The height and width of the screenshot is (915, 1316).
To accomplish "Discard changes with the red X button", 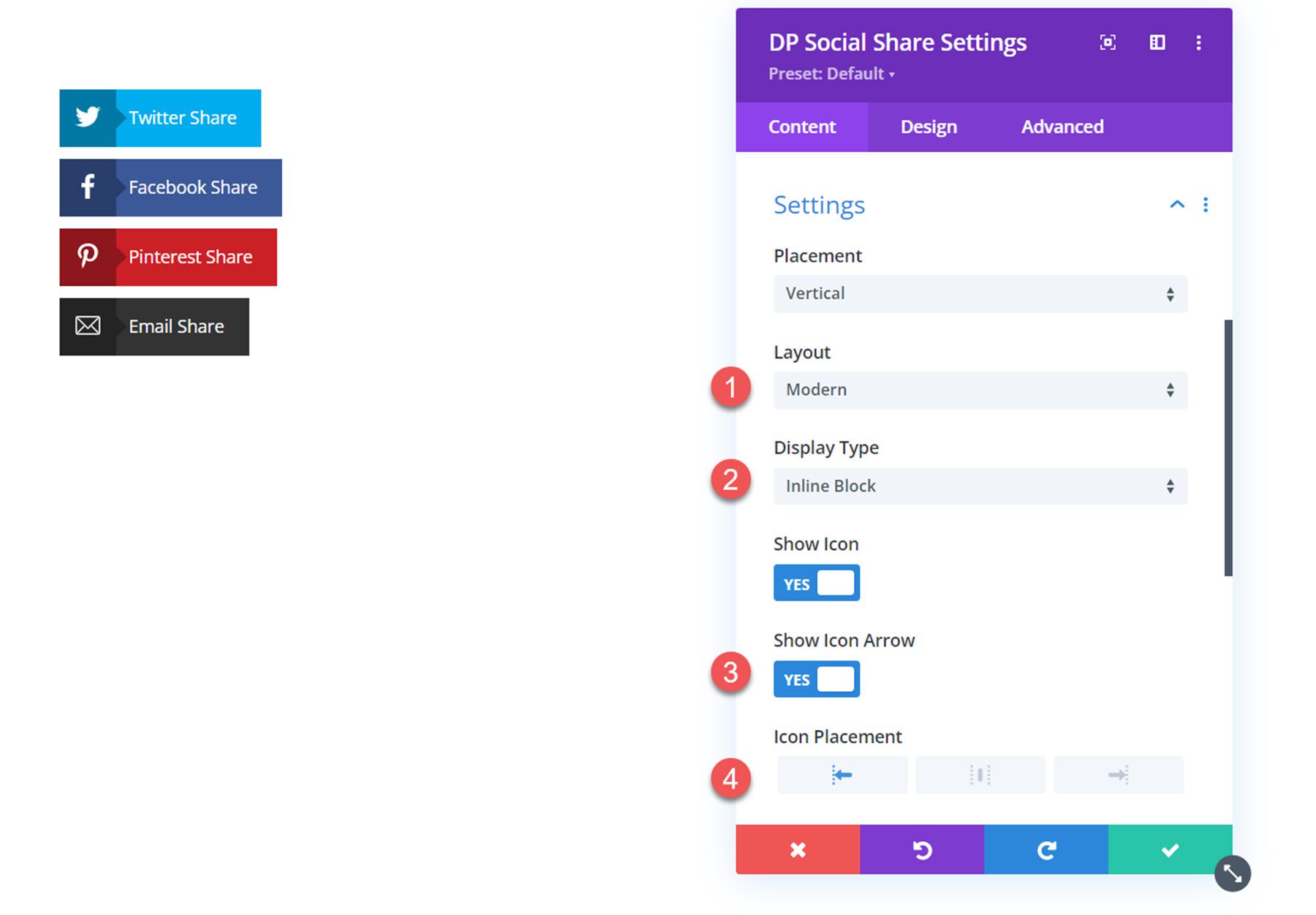I will click(x=798, y=850).
